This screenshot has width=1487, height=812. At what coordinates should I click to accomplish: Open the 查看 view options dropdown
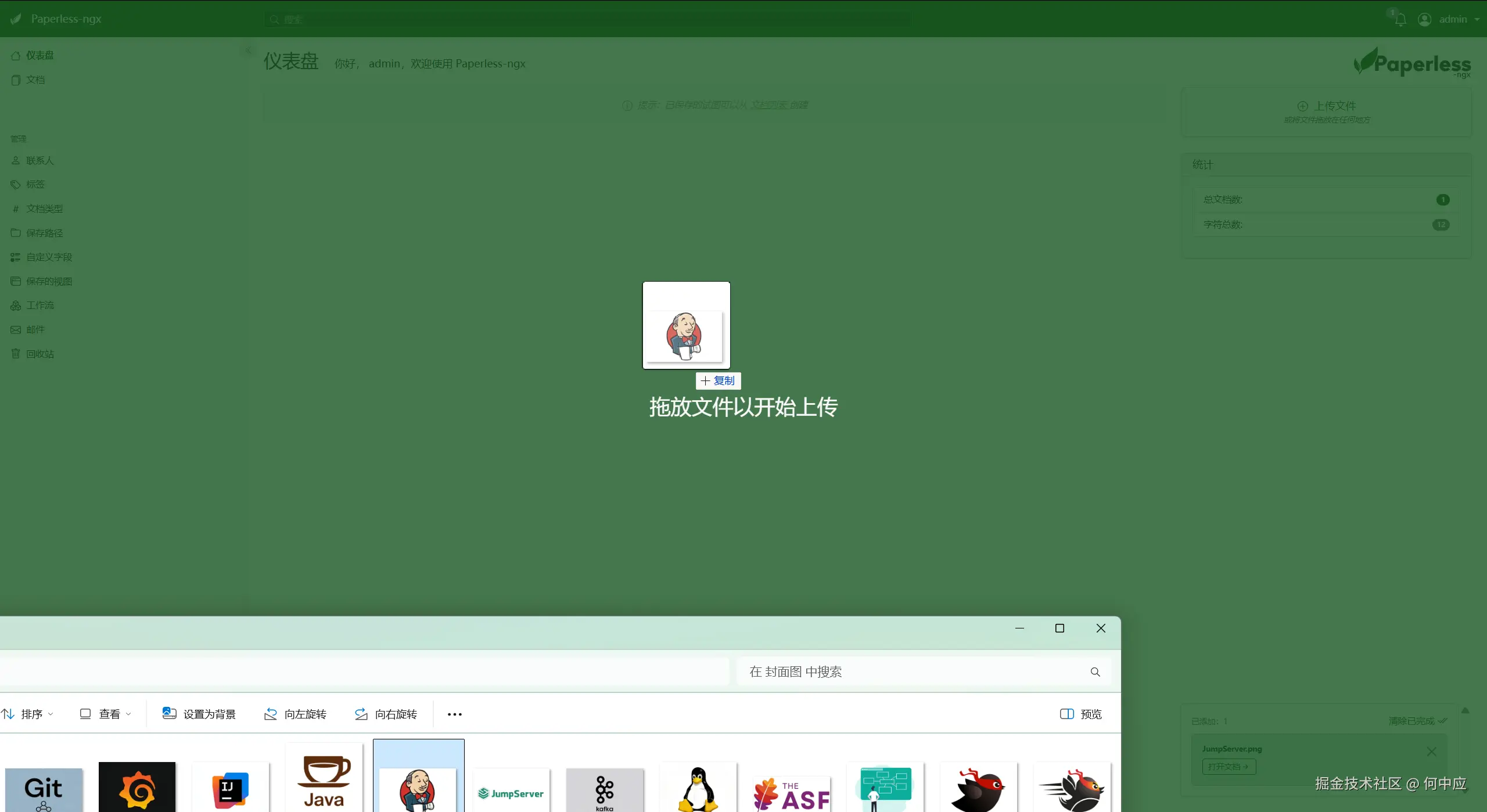(x=105, y=713)
